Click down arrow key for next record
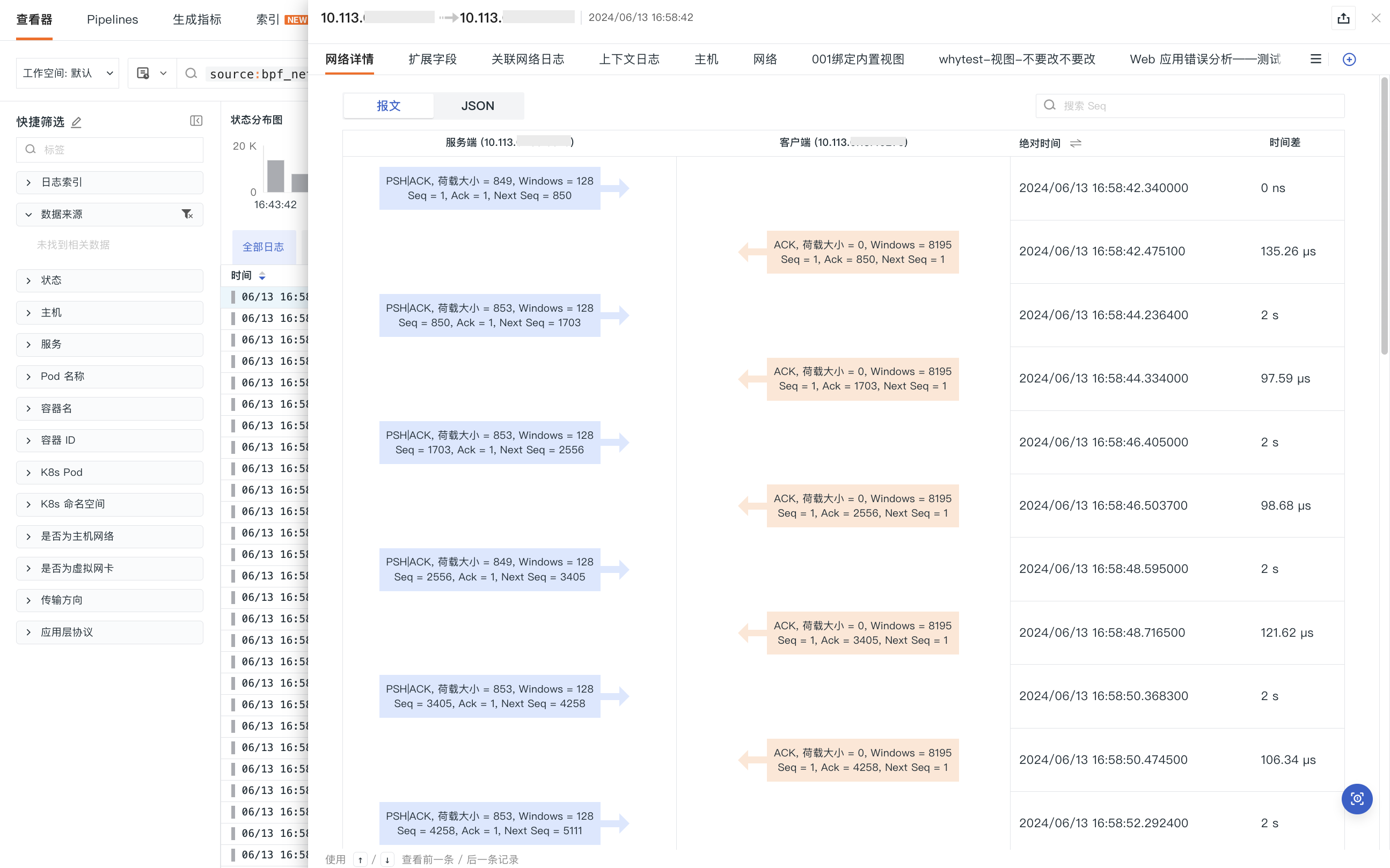 (387, 859)
